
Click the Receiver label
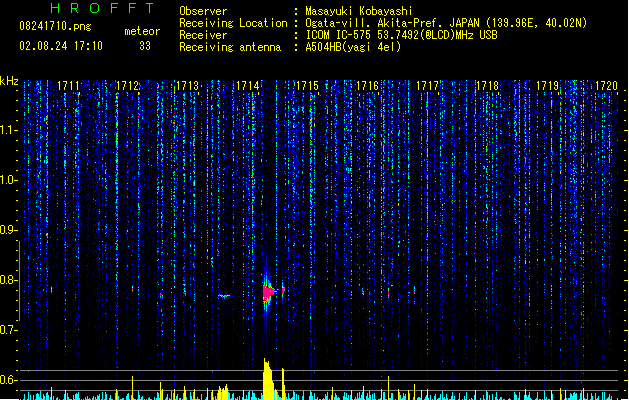point(203,35)
